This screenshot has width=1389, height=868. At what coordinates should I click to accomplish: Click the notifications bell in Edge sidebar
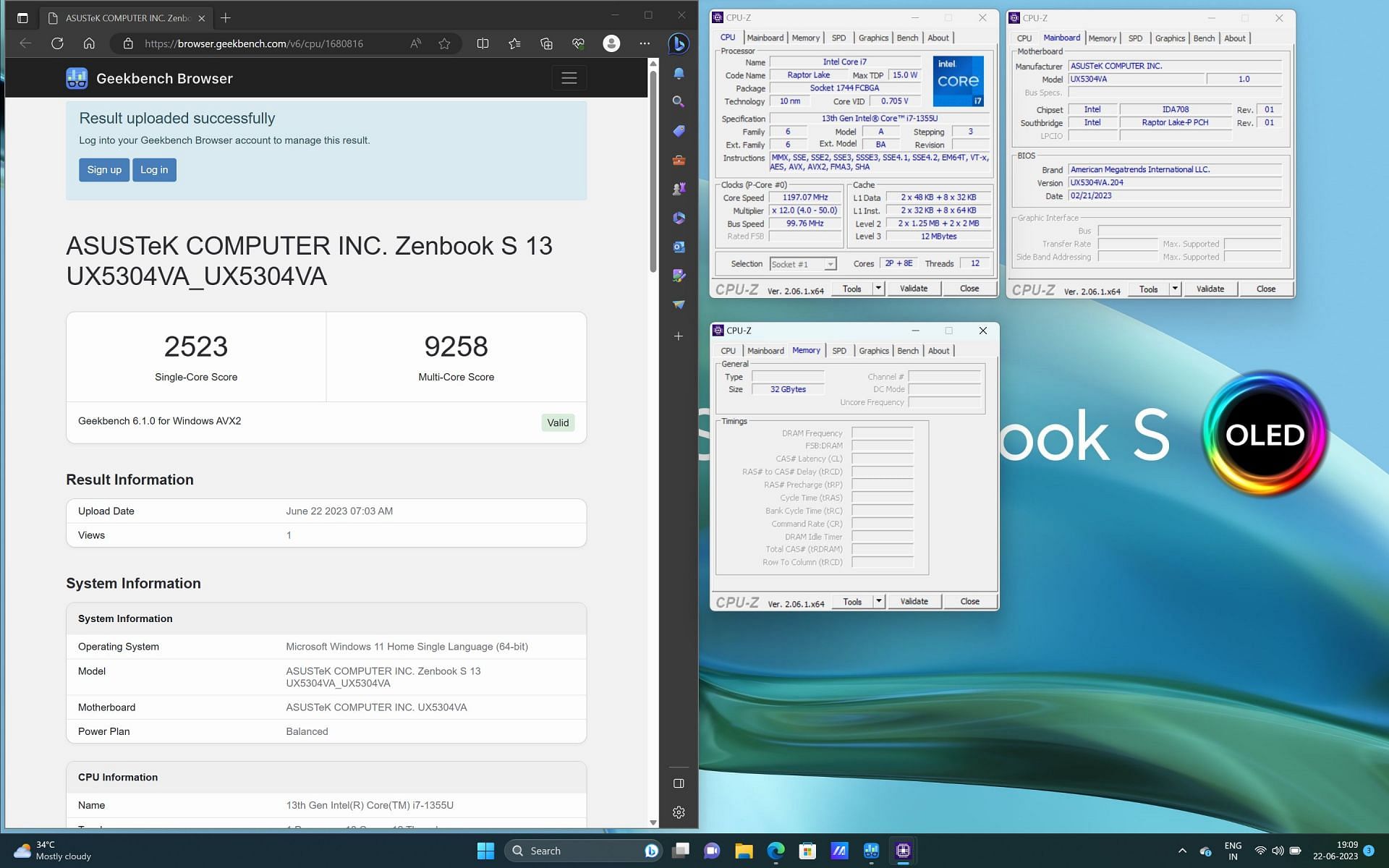pos(679,73)
